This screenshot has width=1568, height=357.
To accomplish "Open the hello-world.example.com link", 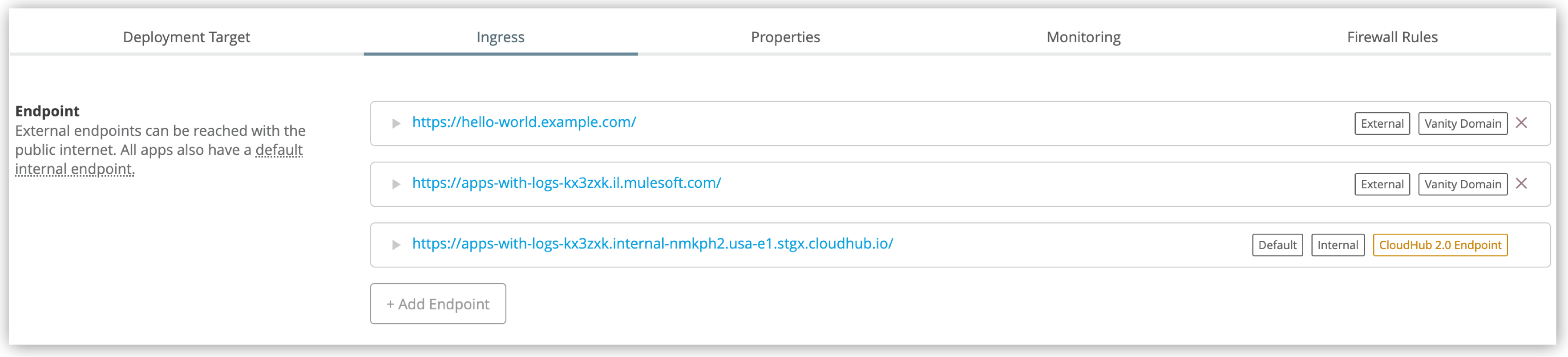I will click(x=524, y=122).
